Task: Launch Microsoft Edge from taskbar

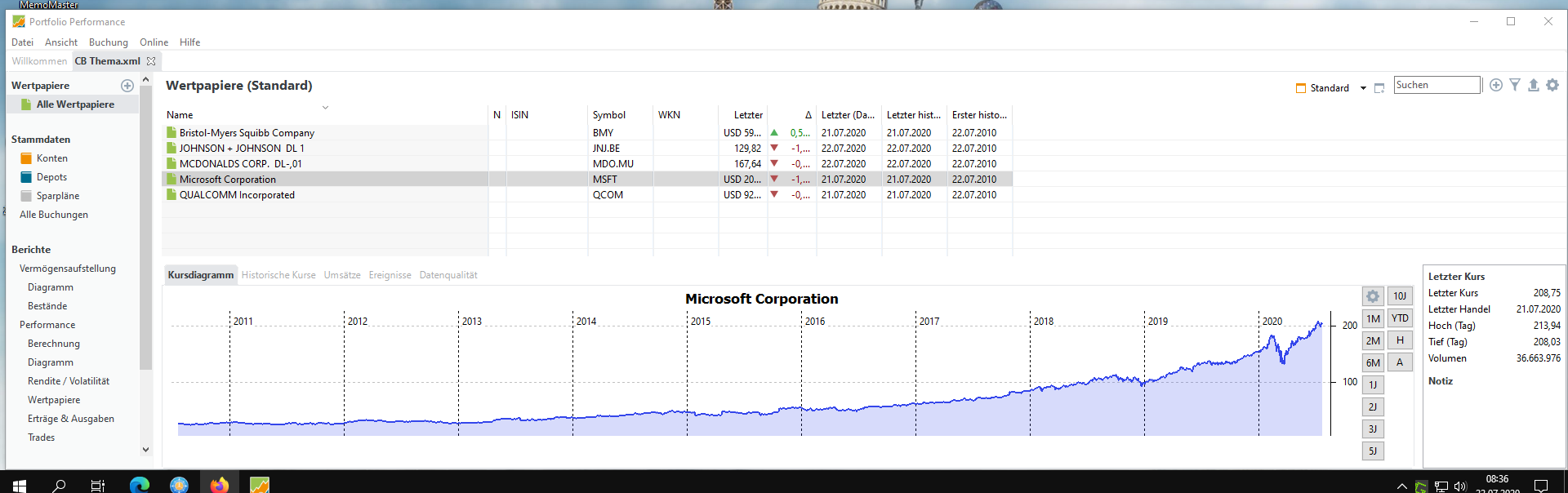Action: (140, 486)
